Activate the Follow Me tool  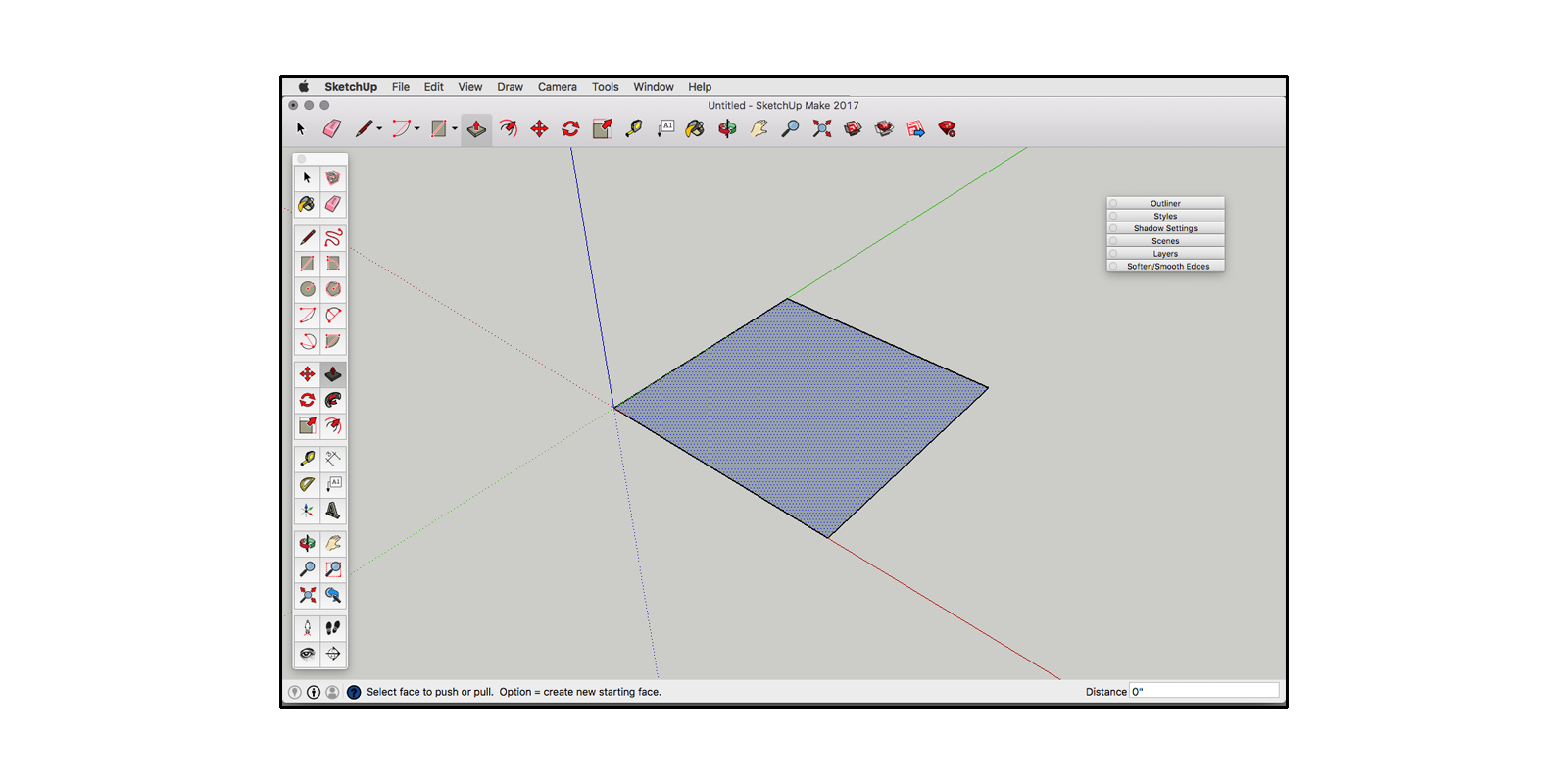(x=333, y=400)
